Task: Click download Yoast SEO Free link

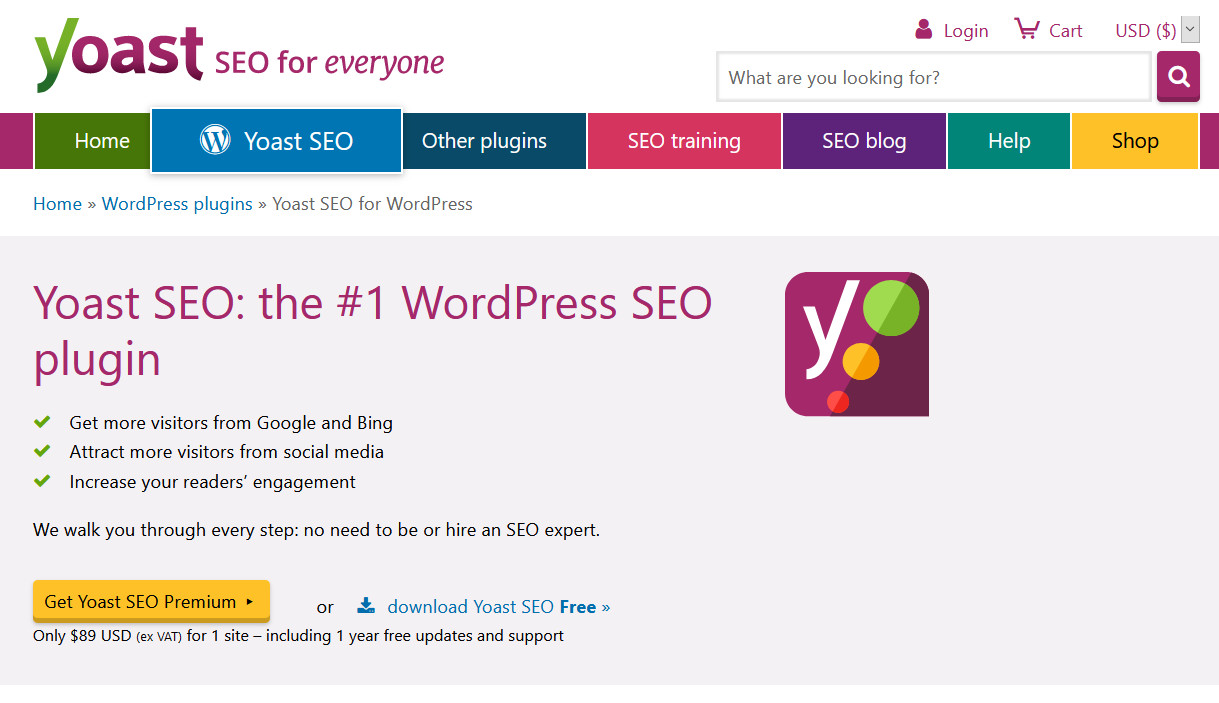Action: point(498,607)
